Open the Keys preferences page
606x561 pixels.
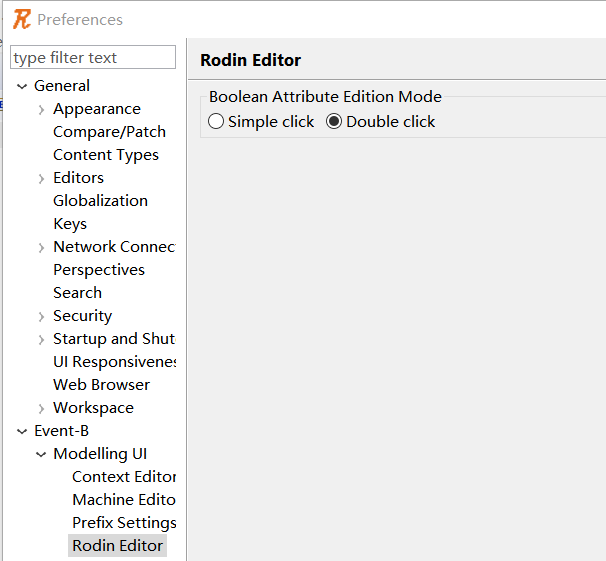70,224
